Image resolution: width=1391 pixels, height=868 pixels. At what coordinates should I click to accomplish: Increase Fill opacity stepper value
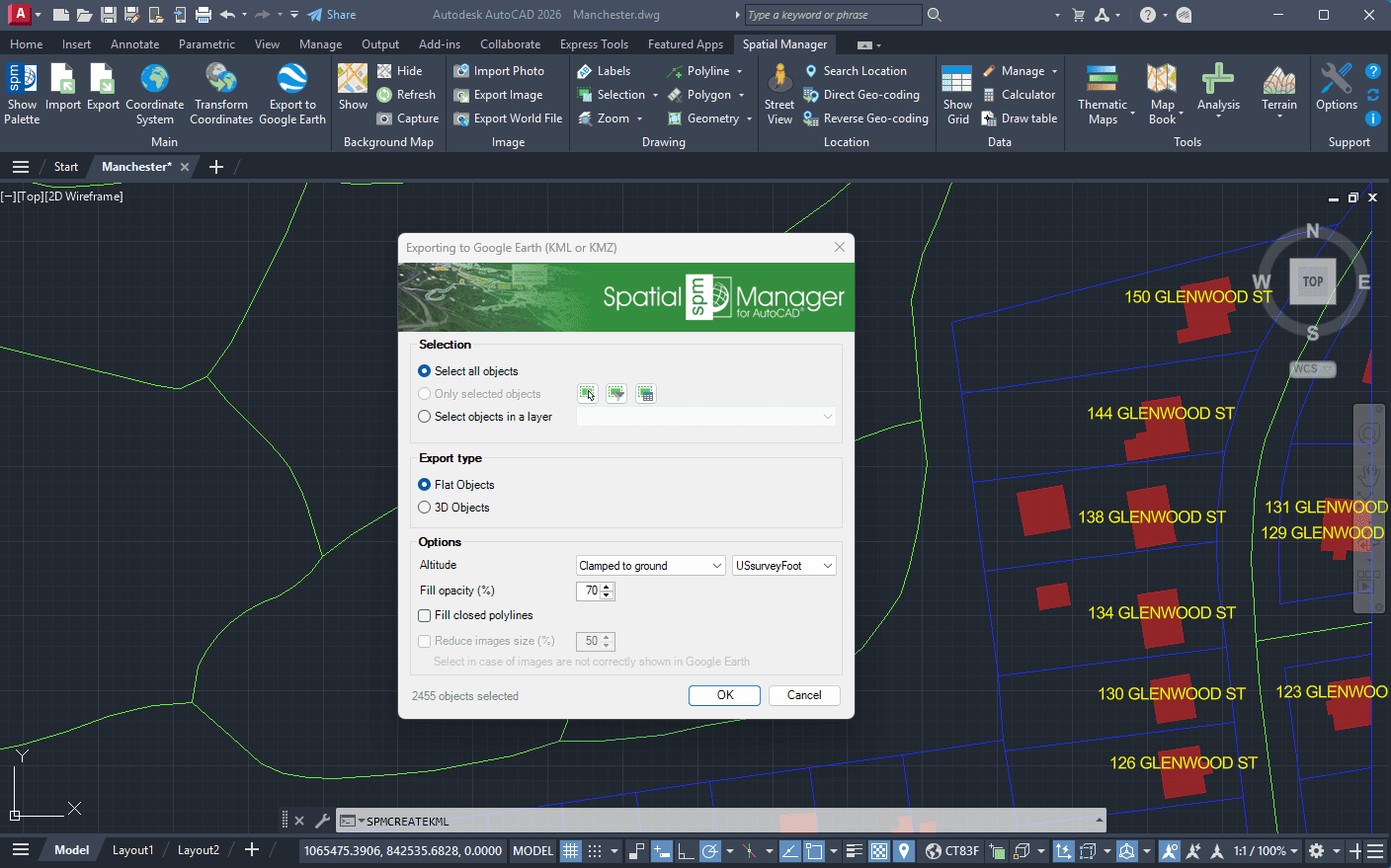tap(607, 587)
